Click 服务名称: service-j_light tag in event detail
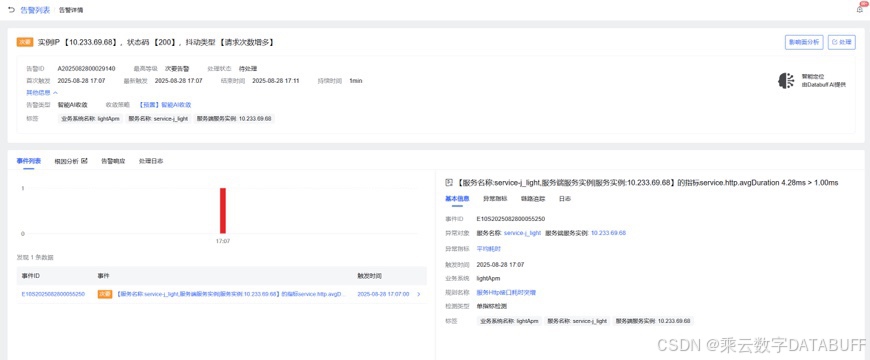 [x=577, y=321]
